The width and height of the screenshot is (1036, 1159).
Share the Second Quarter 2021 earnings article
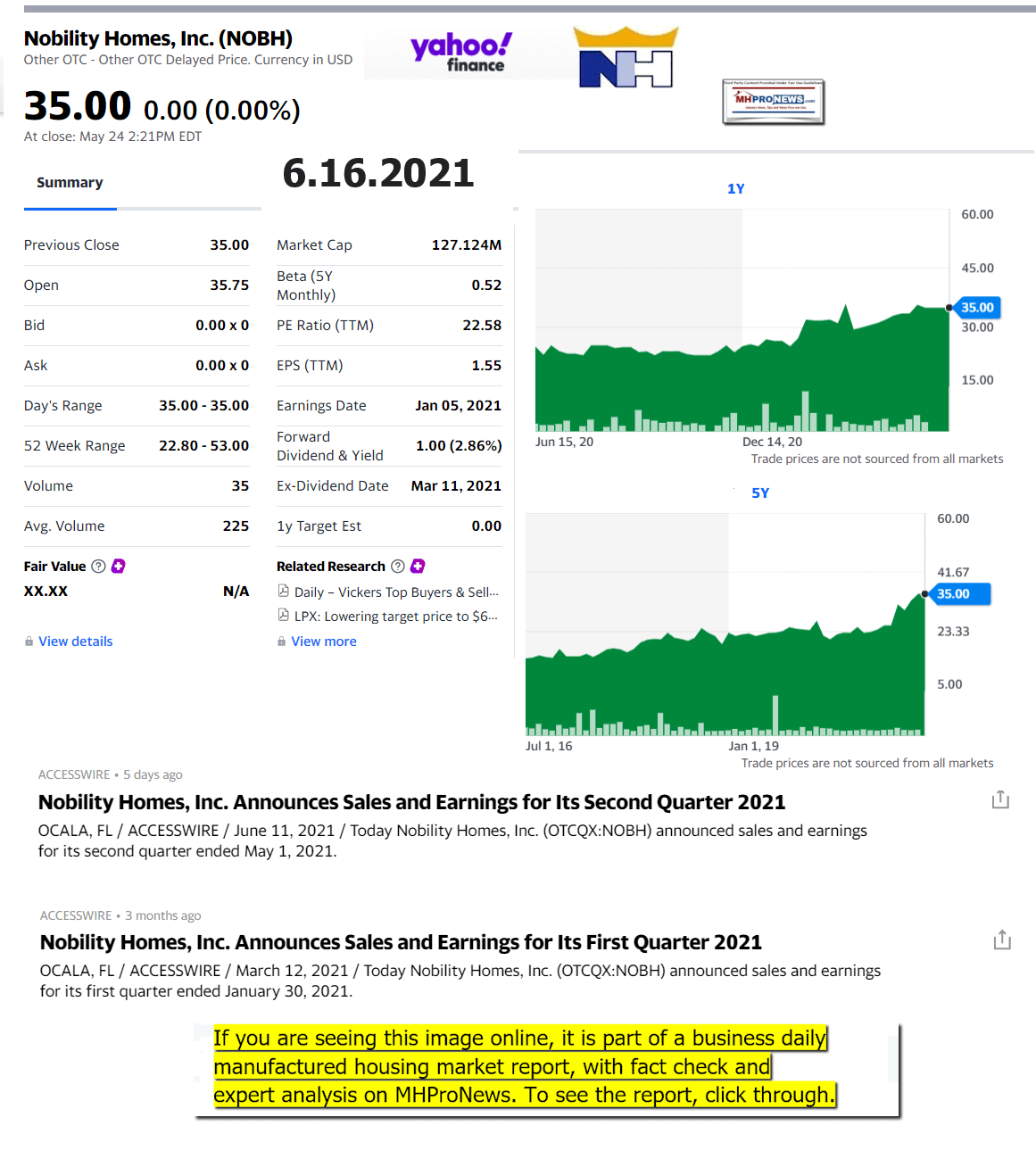(x=1000, y=799)
